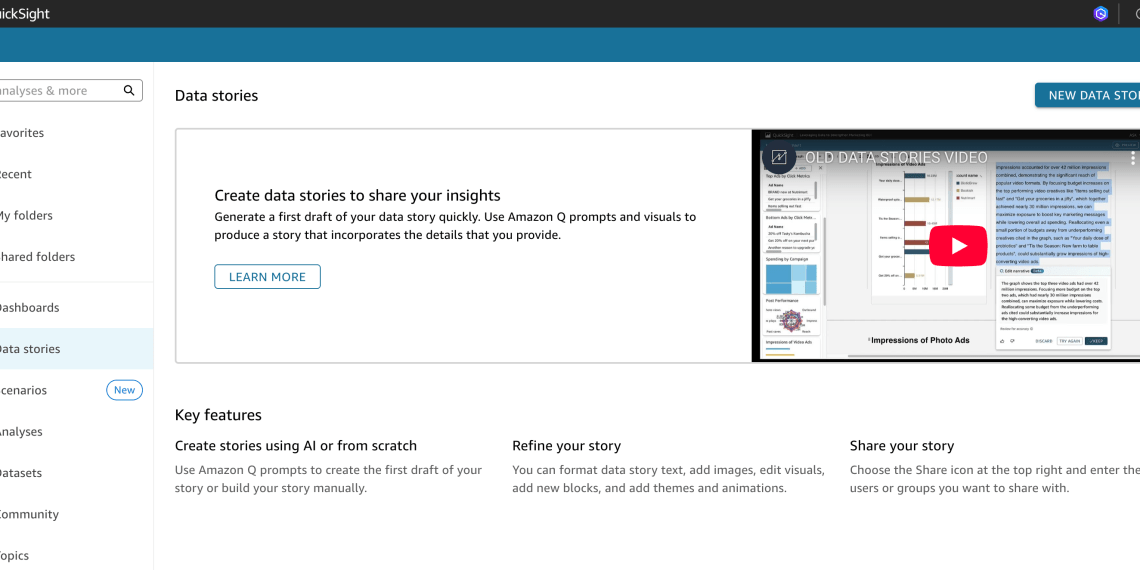This screenshot has height=570, width=1140.
Task: Click 'Create stories using AI or from scratch'
Action: pos(296,446)
